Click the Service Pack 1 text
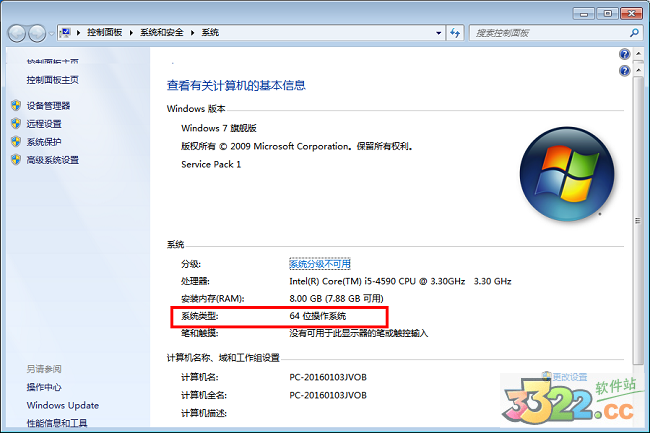 point(211,164)
